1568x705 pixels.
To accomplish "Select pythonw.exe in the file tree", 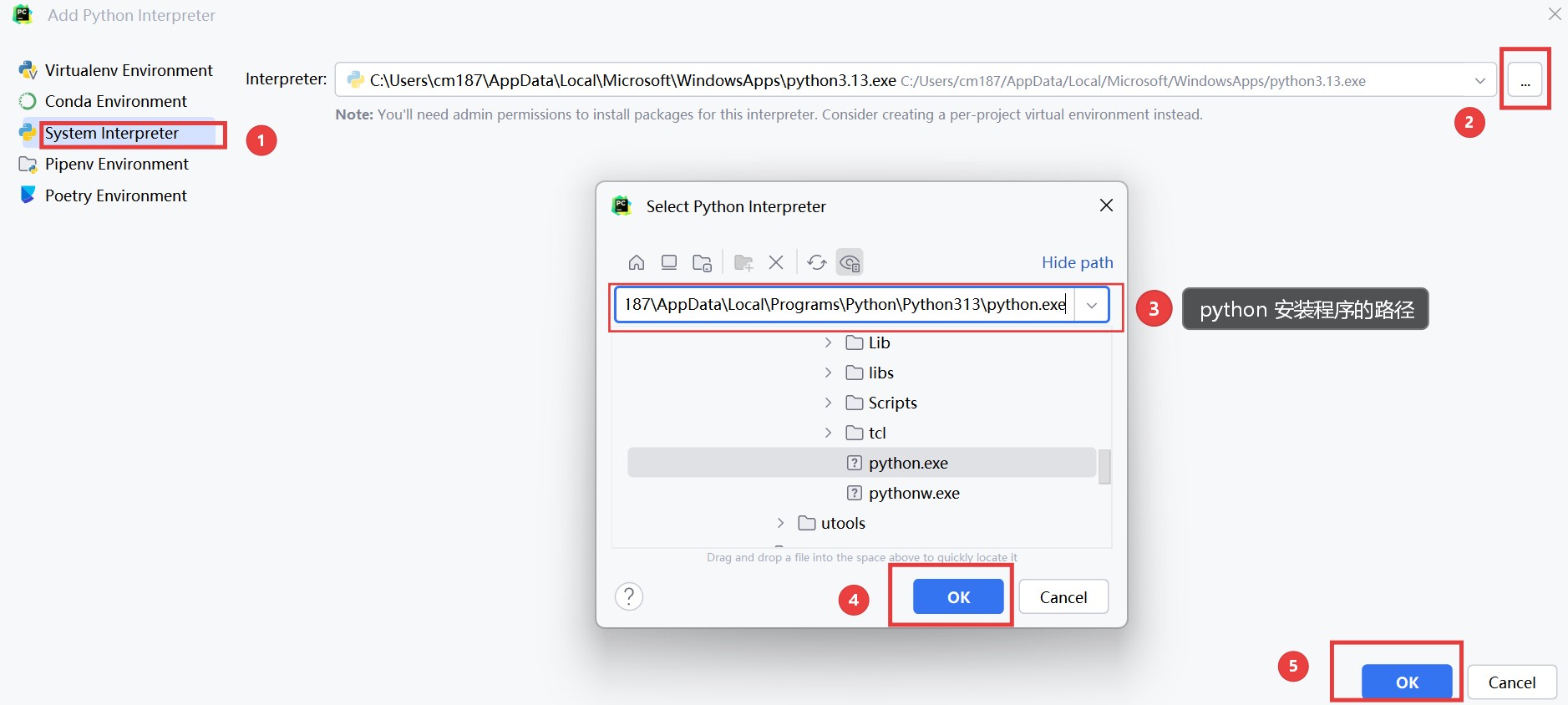I will point(913,493).
